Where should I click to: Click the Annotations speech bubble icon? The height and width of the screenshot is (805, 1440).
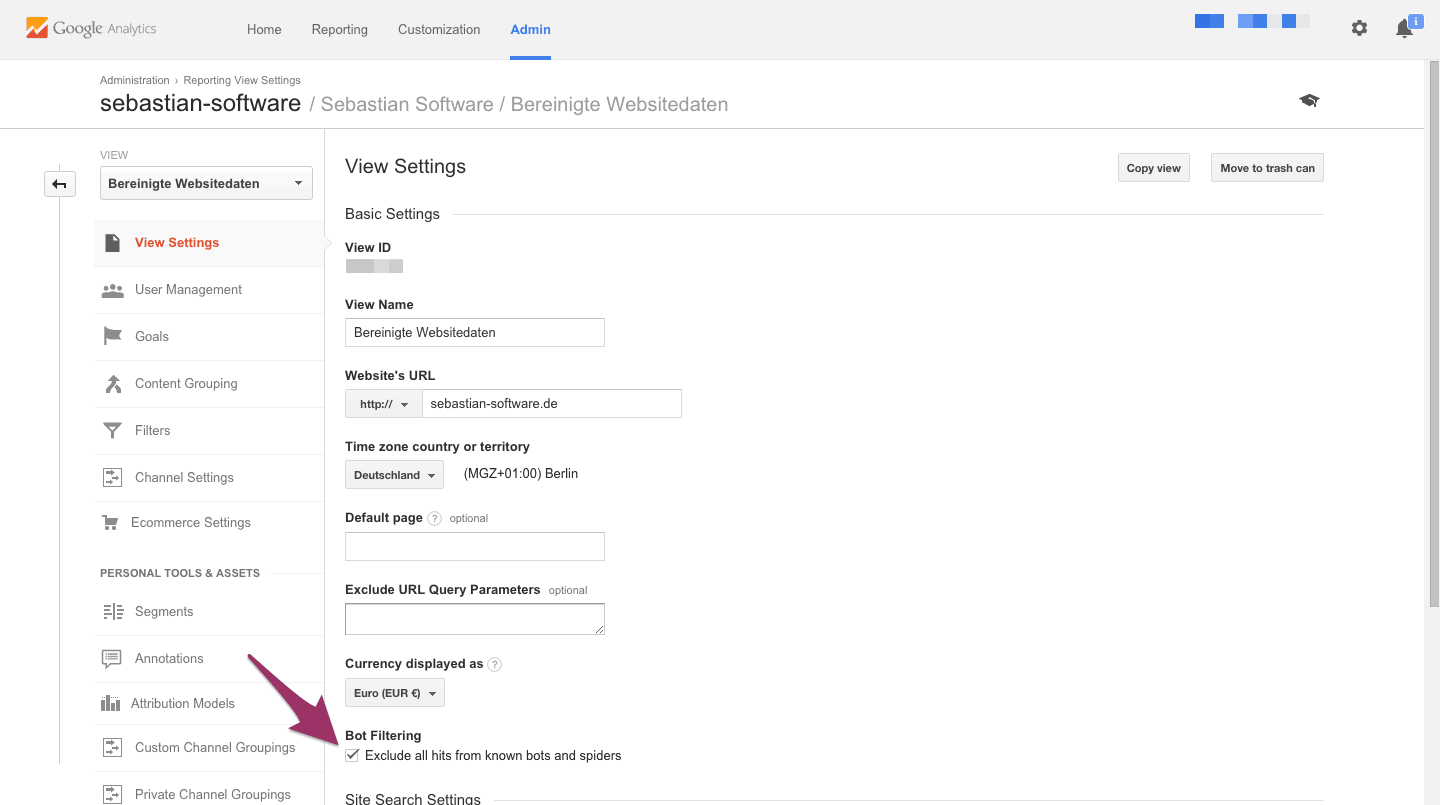[112, 659]
